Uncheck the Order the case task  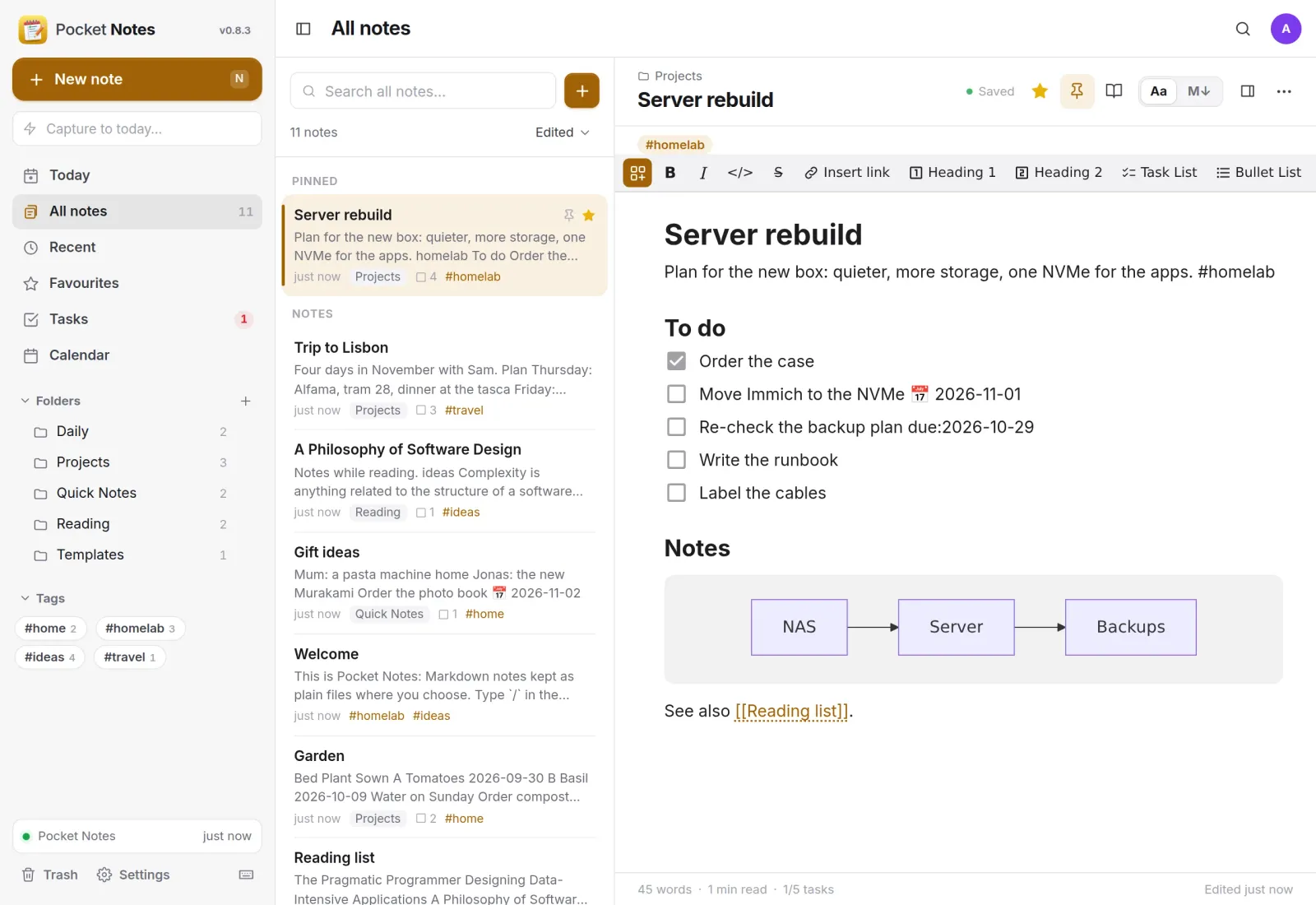point(676,361)
